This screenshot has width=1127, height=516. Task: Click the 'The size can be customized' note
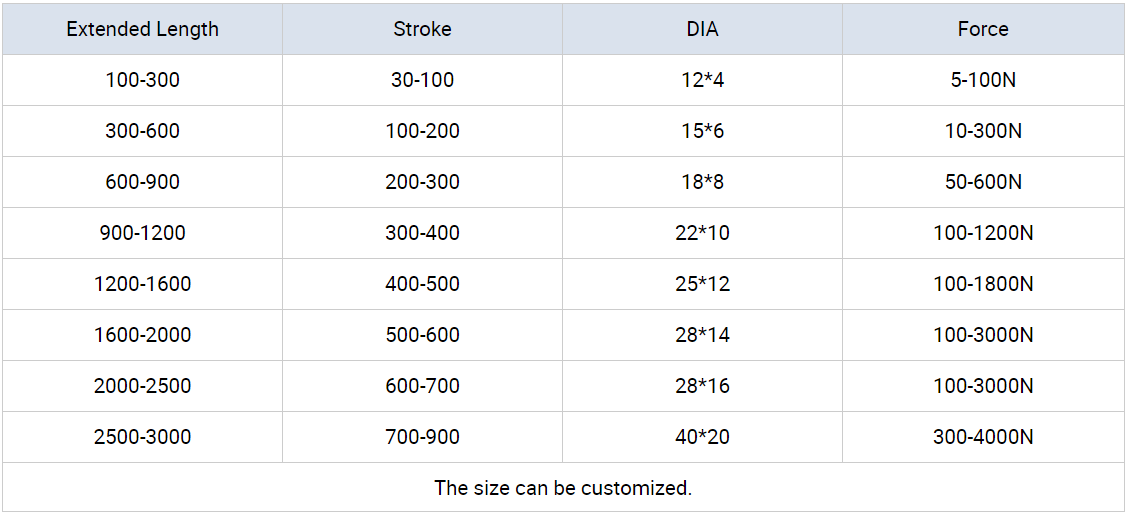[563, 488]
